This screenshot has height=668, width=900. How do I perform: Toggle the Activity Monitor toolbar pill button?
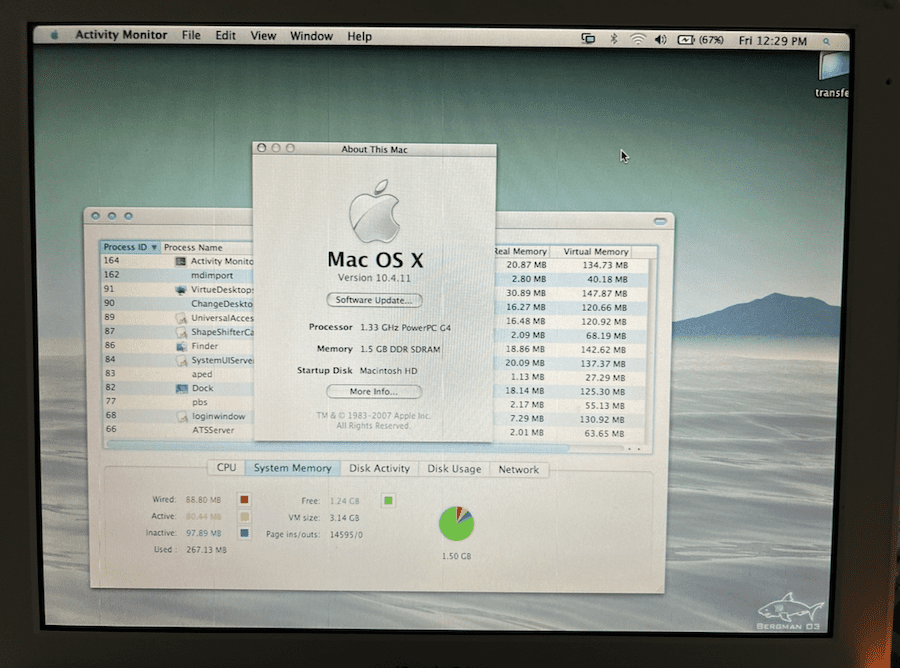point(660,221)
